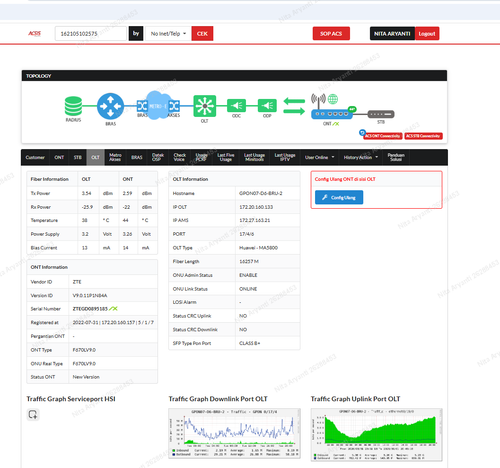Click the Config Ulang ONT di sisi OLT heading

point(345,179)
